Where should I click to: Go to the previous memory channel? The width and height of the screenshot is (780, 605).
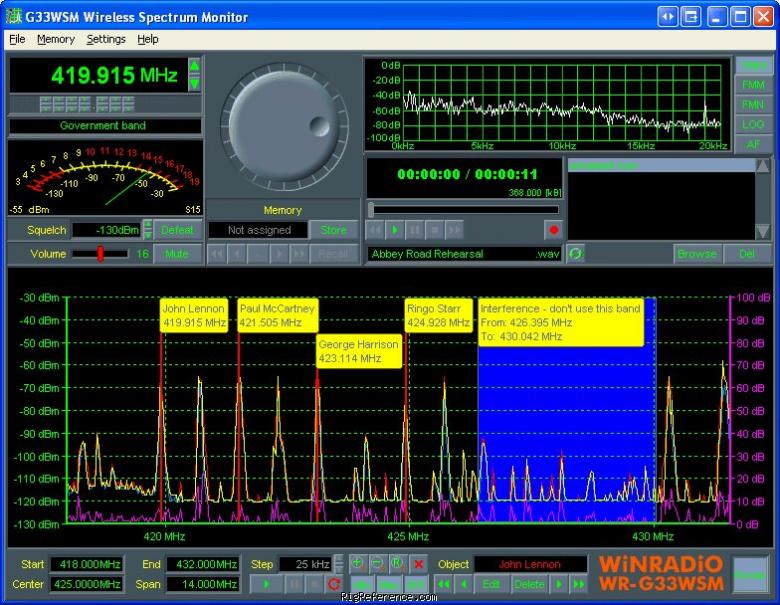(237, 254)
